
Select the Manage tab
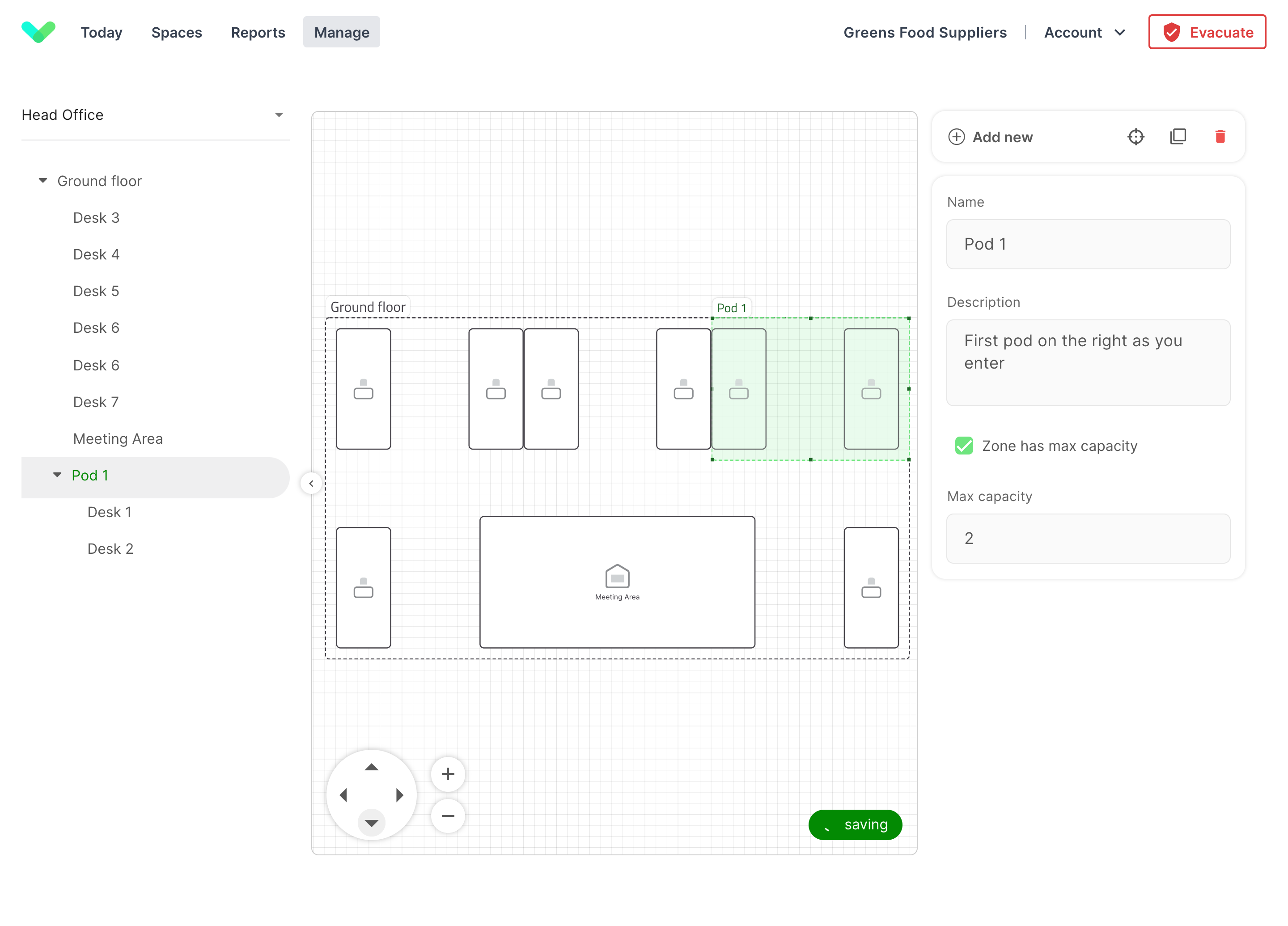[341, 32]
